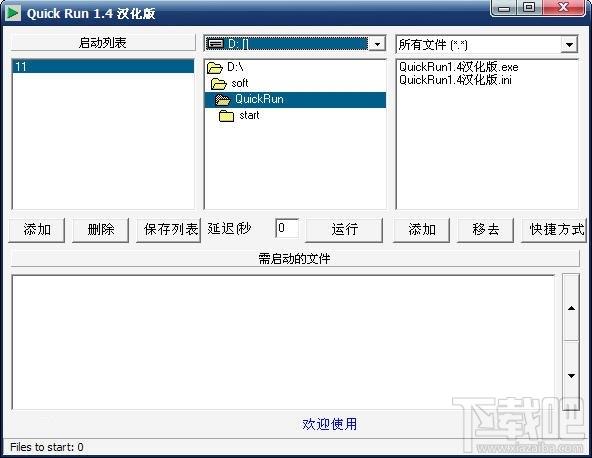Image resolution: width=592 pixels, height=458 pixels.
Task: Click the 删除 button
Action: tap(100, 230)
